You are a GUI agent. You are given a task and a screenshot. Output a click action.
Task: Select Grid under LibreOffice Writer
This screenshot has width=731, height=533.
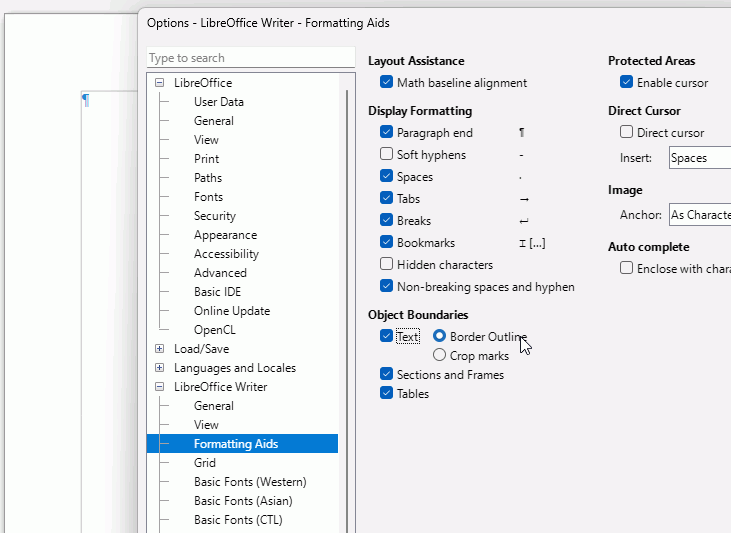pos(205,463)
